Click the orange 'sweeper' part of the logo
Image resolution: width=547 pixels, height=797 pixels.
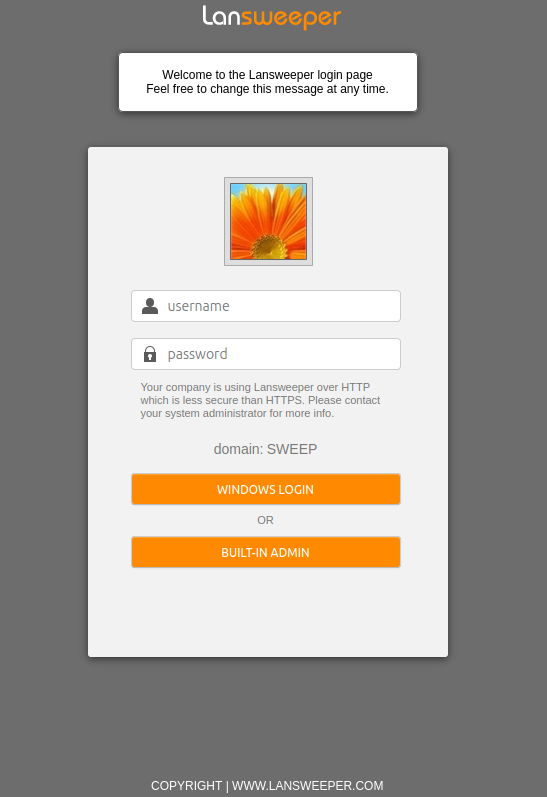[291, 18]
